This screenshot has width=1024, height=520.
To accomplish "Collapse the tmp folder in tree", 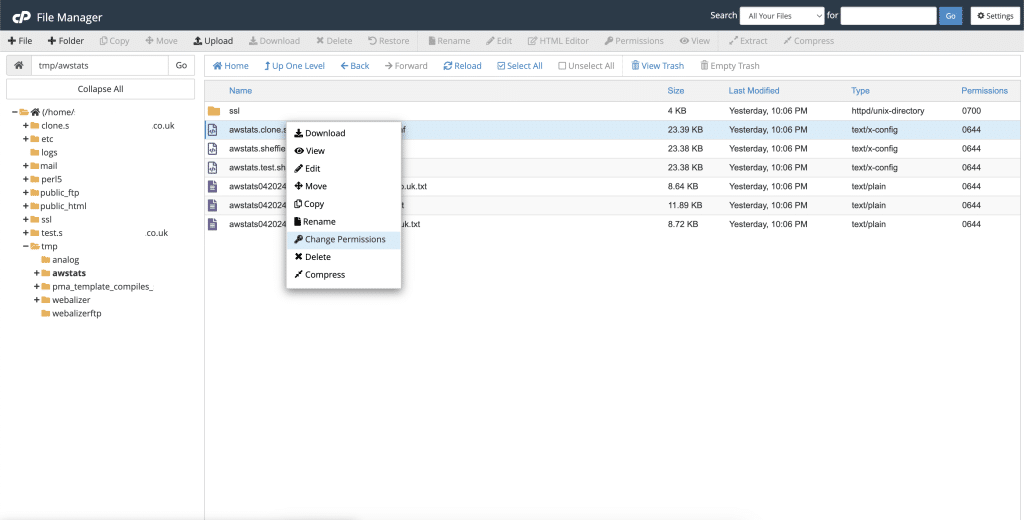I will [25, 246].
